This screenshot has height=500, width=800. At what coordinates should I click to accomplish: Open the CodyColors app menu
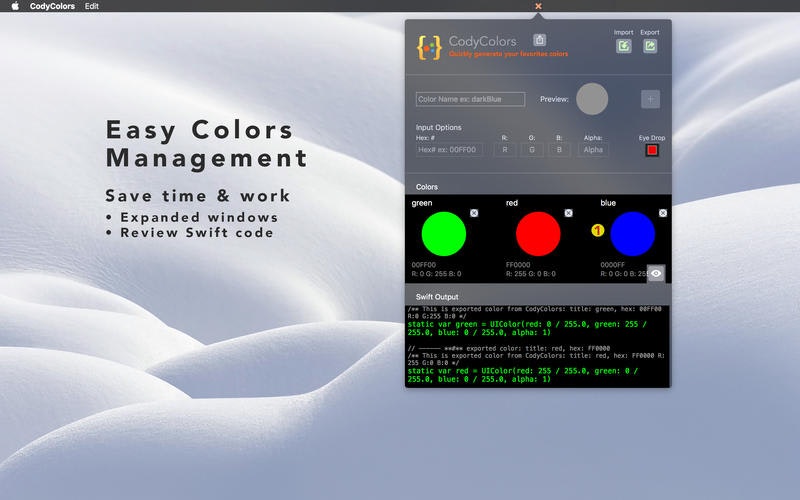click(52, 6)
